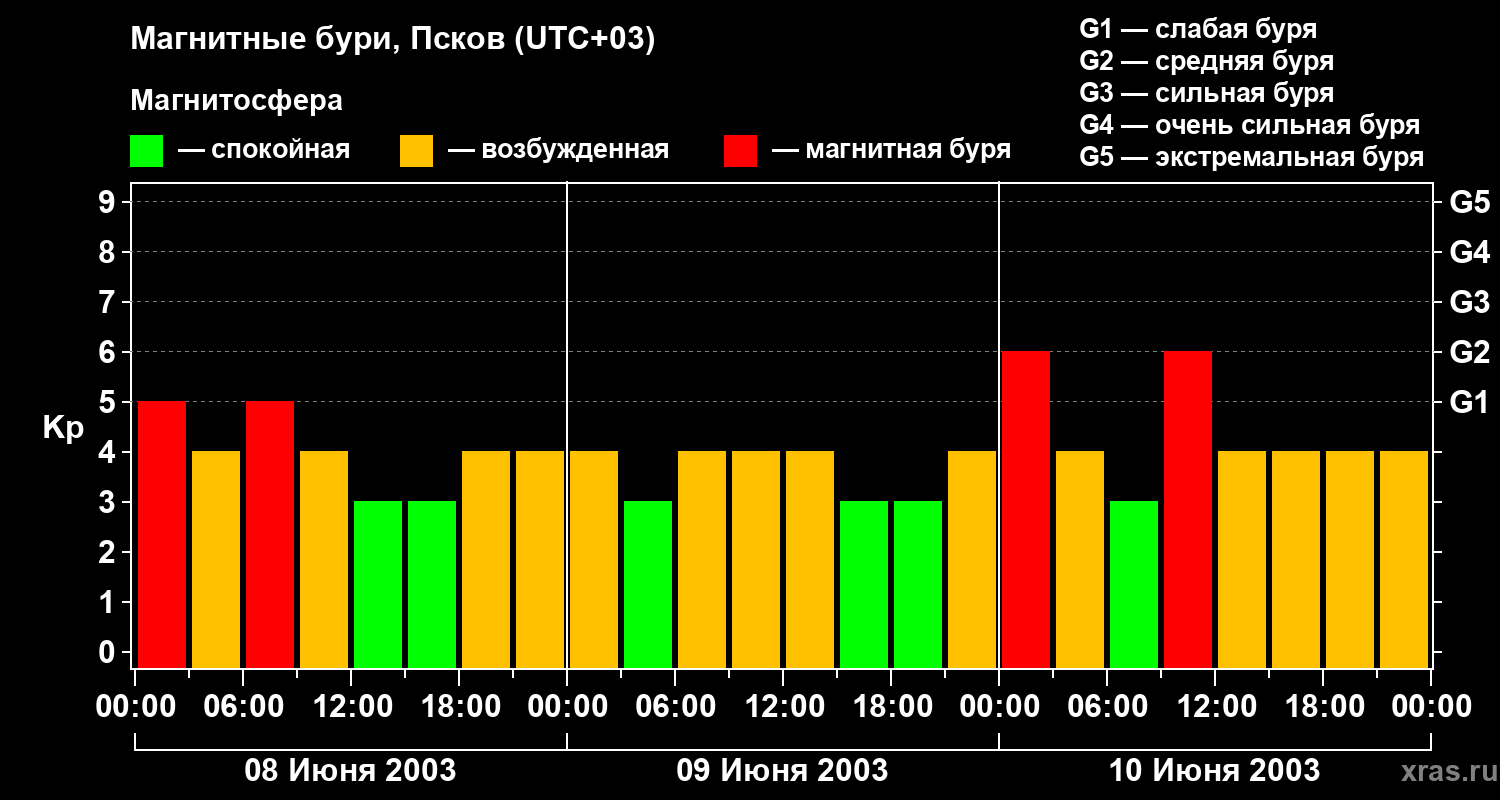Click the "G1 — слабая буря" legend line
This screenshot has height=800, width=1500.
1198,29
